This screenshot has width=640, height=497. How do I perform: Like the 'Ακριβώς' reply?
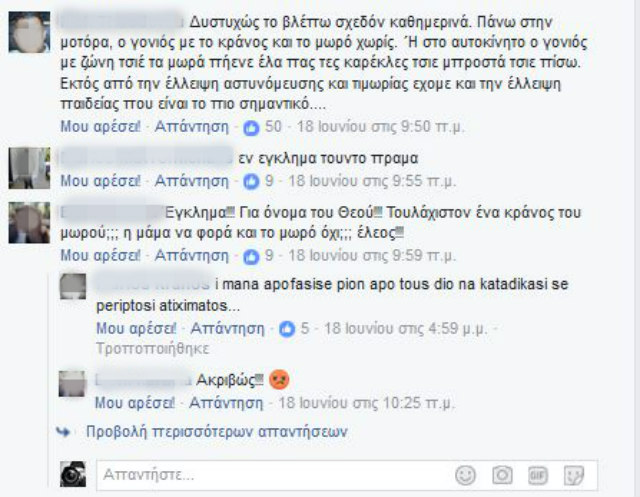pyautogui.click(x=135, y=403)
